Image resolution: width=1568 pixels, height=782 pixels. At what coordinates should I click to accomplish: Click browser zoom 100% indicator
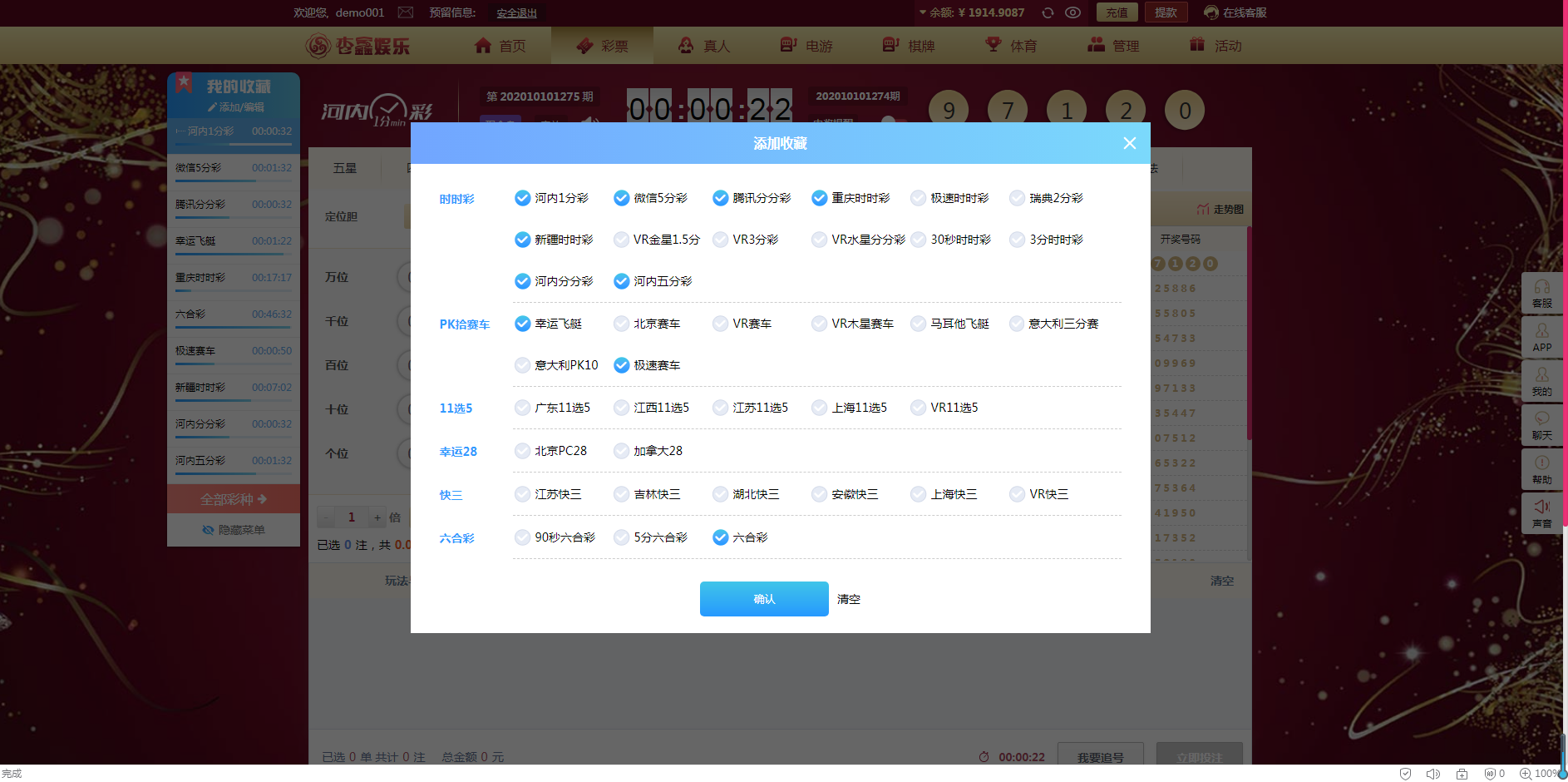[x=1540, y=774]
